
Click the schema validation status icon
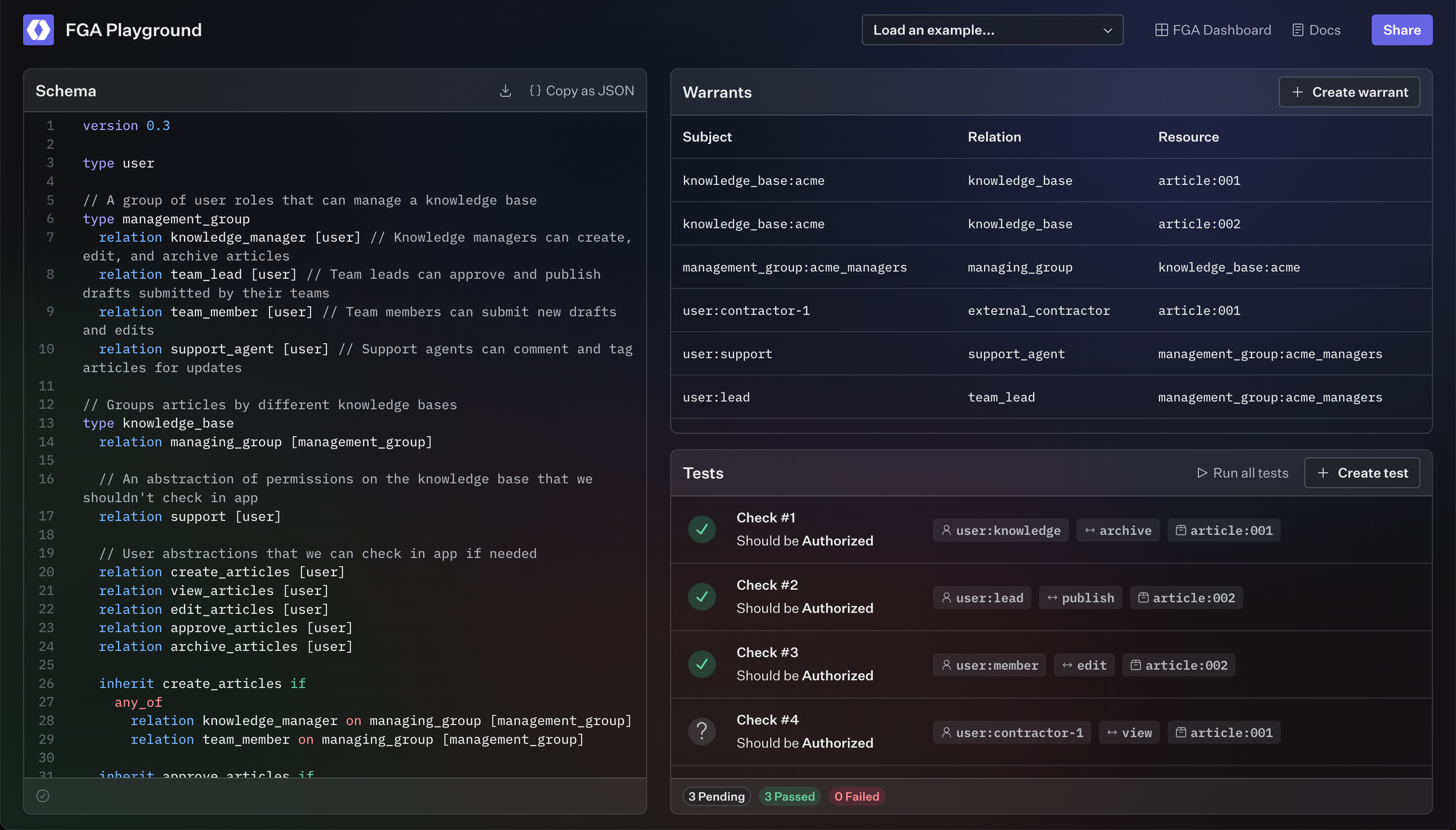pyautogui.click(x=43, y=796)
